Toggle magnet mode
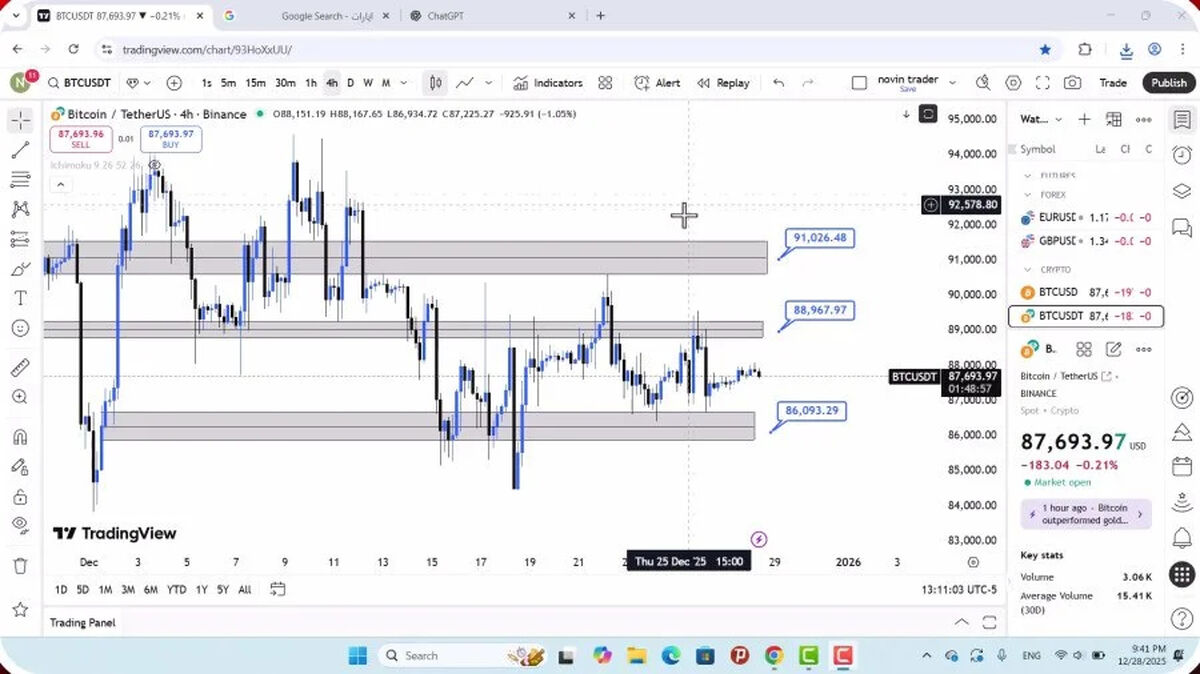The image size is (1200, 674). (20, 437)
